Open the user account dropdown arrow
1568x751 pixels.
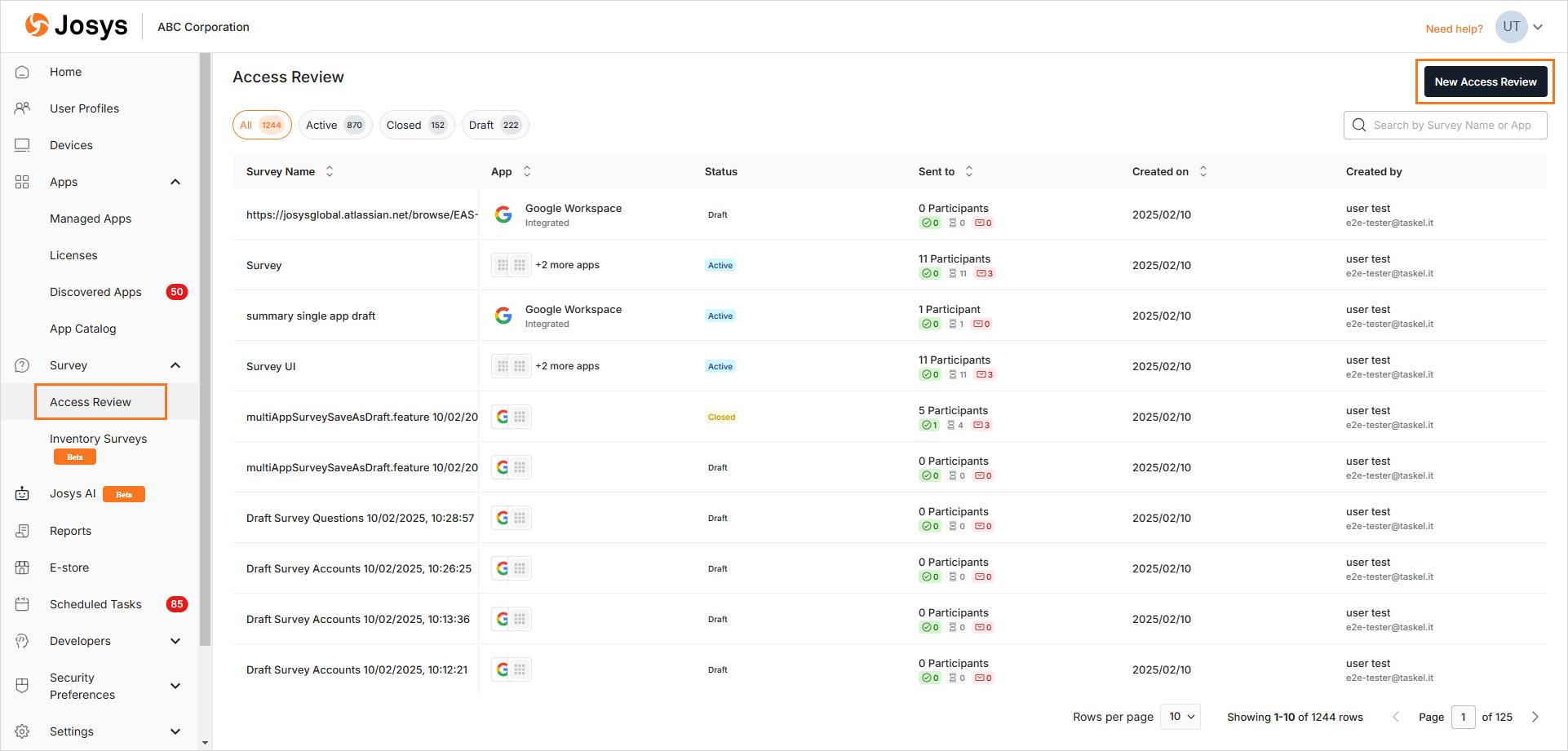pyautogui.click(x=1538, y=27)
